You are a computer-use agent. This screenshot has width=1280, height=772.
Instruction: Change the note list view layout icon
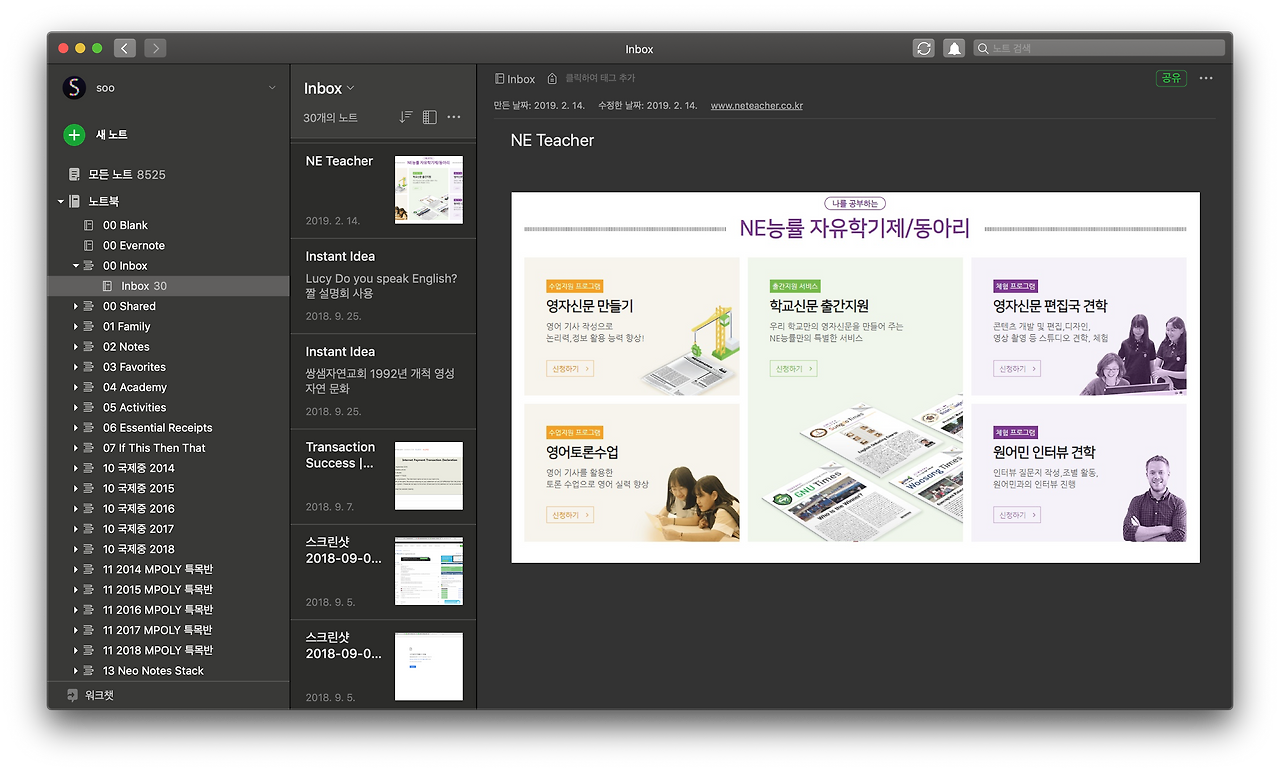(430, 117)
